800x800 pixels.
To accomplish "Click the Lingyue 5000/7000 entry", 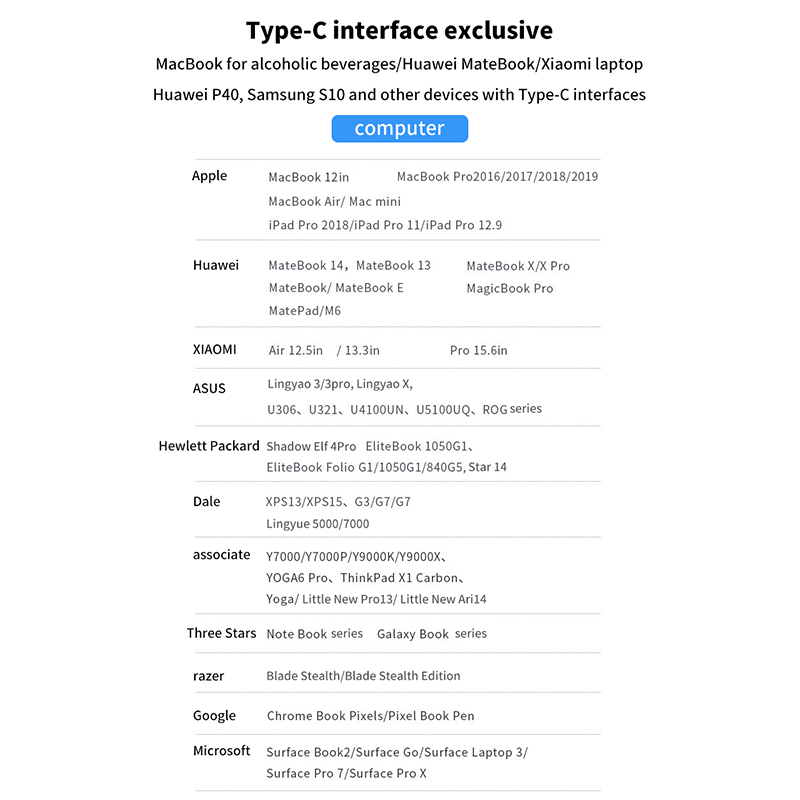I will pos(318,524).
